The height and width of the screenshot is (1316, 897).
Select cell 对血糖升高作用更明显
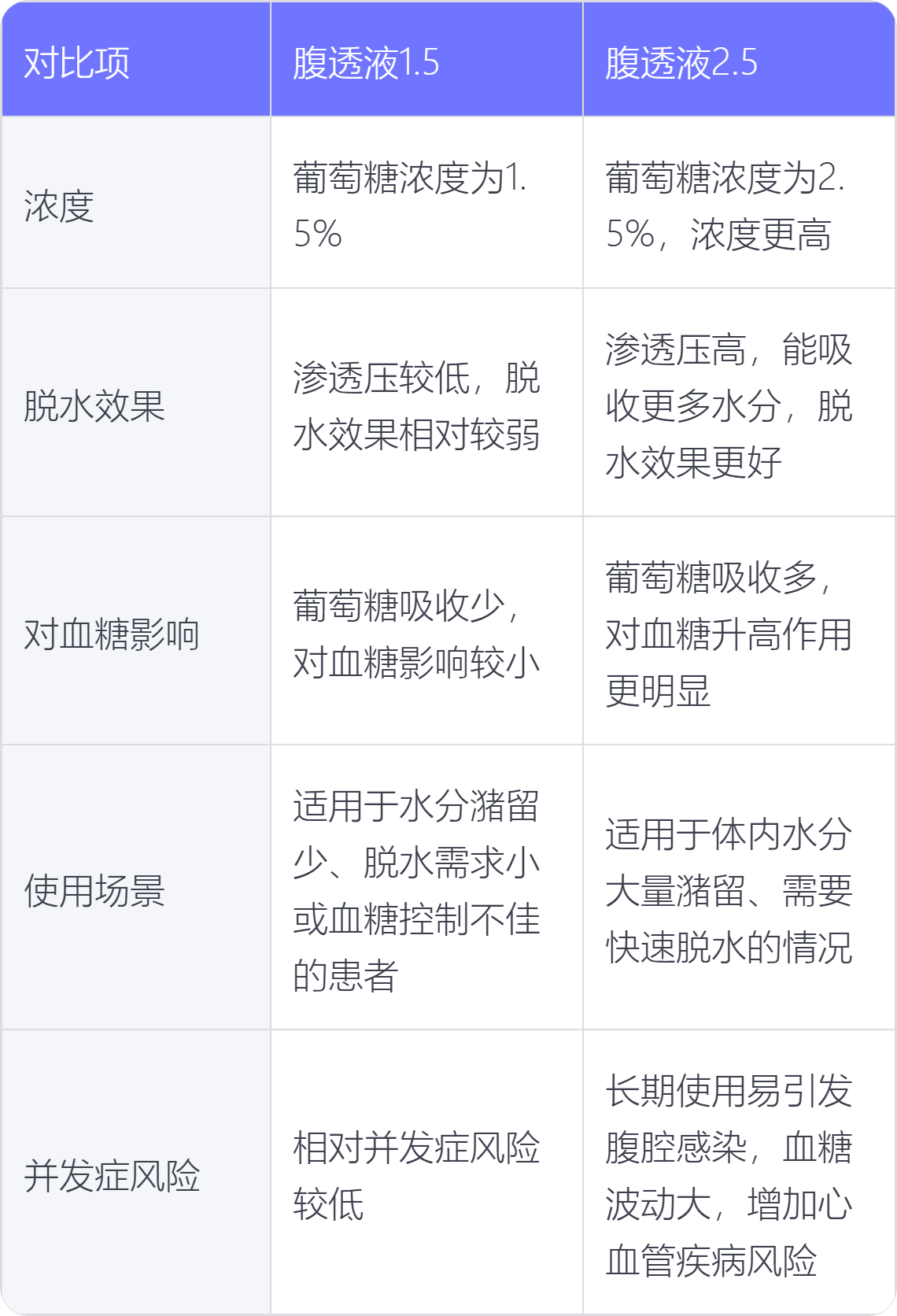pos(739,631)
